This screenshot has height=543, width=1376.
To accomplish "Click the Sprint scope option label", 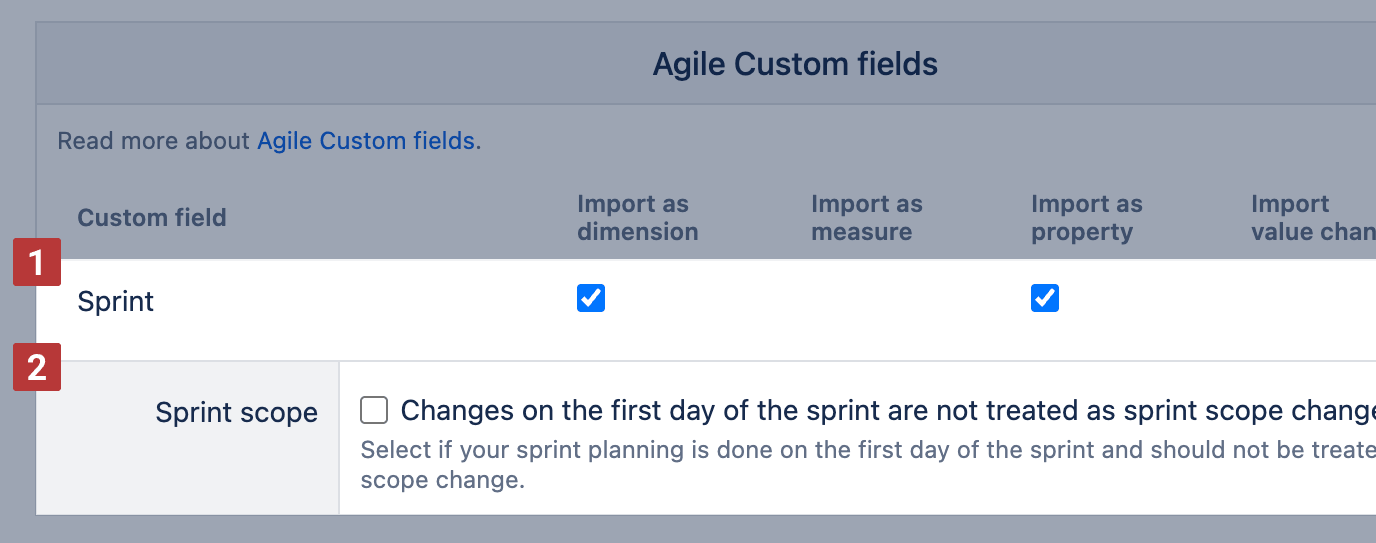I will click(x=236, y=412).
